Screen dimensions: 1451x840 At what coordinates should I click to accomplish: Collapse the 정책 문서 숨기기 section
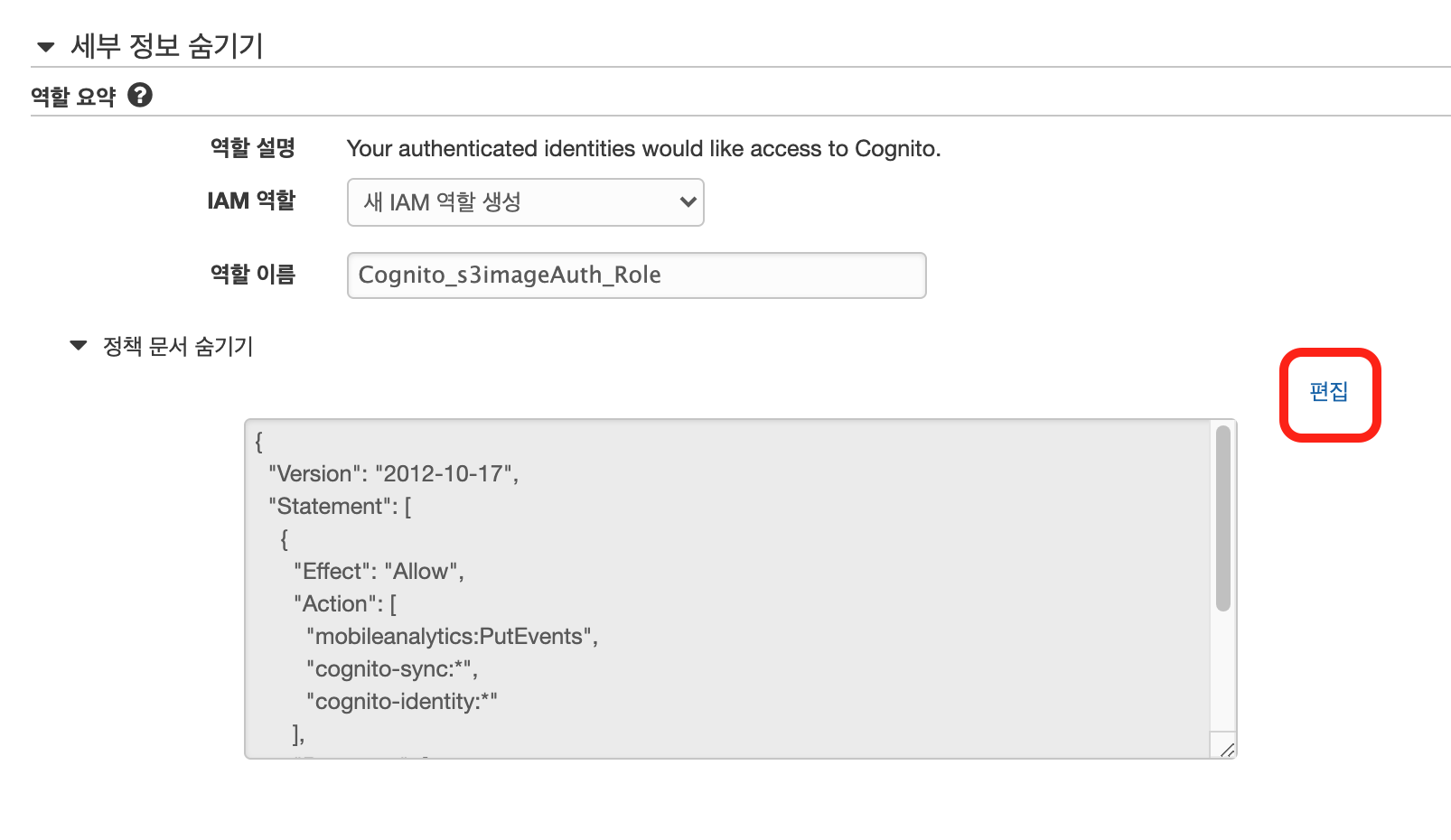[163, 346]
